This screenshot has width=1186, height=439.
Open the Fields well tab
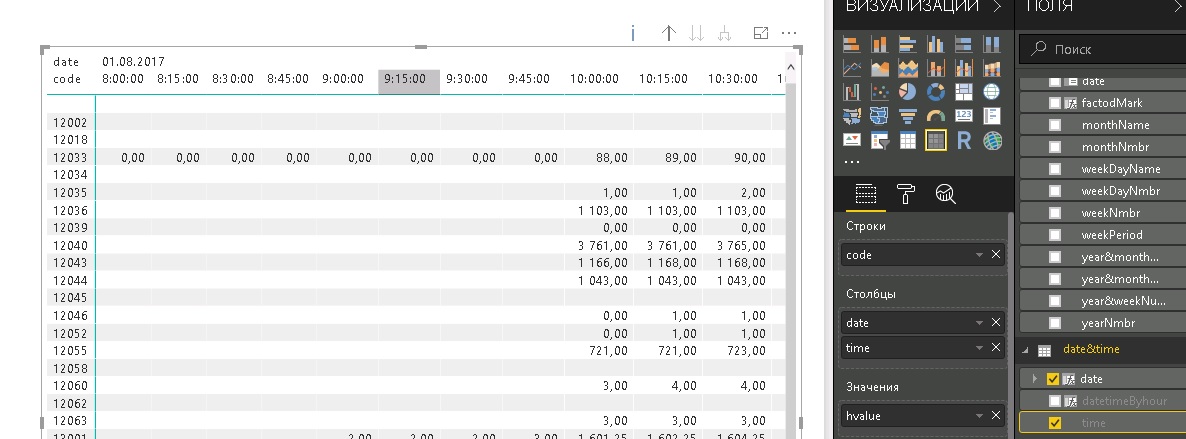[865, 195]
